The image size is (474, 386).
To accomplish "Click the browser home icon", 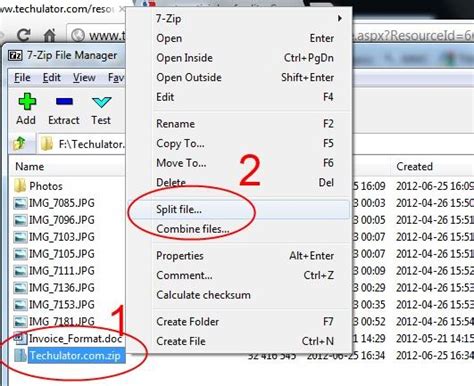I will [50, 35].
